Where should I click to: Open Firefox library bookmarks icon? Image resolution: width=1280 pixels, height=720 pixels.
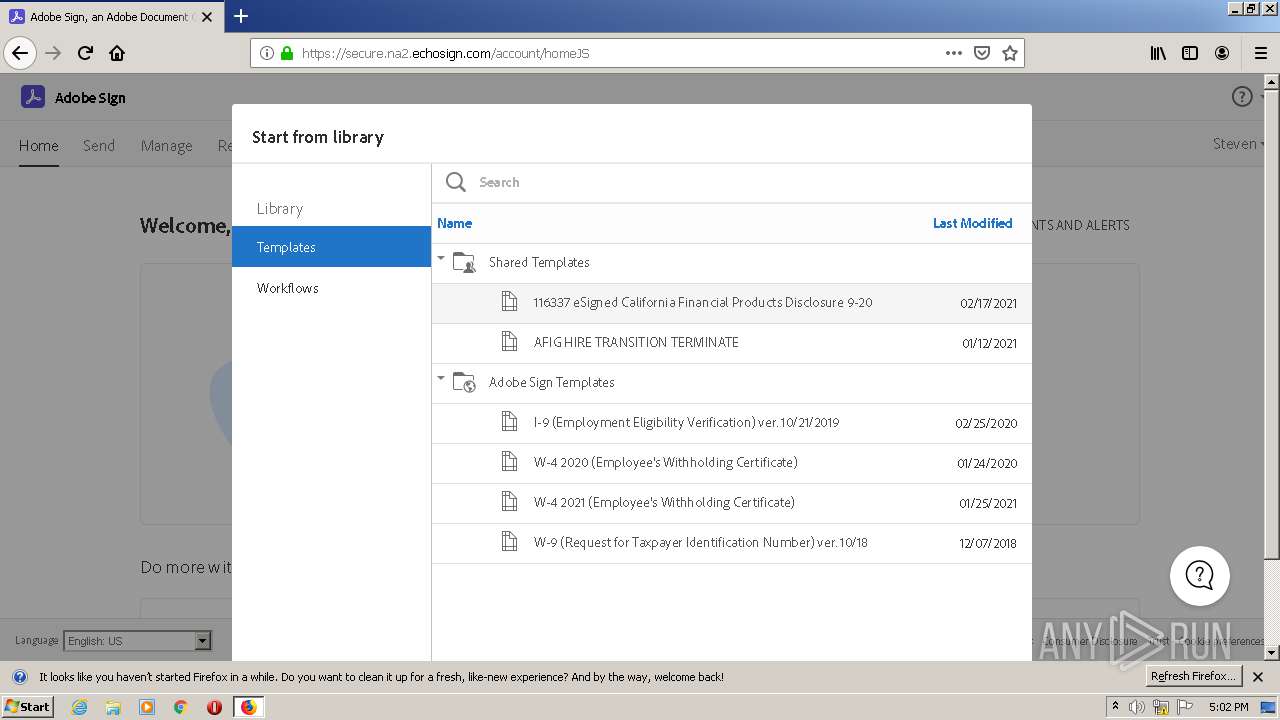(1158, 53)
